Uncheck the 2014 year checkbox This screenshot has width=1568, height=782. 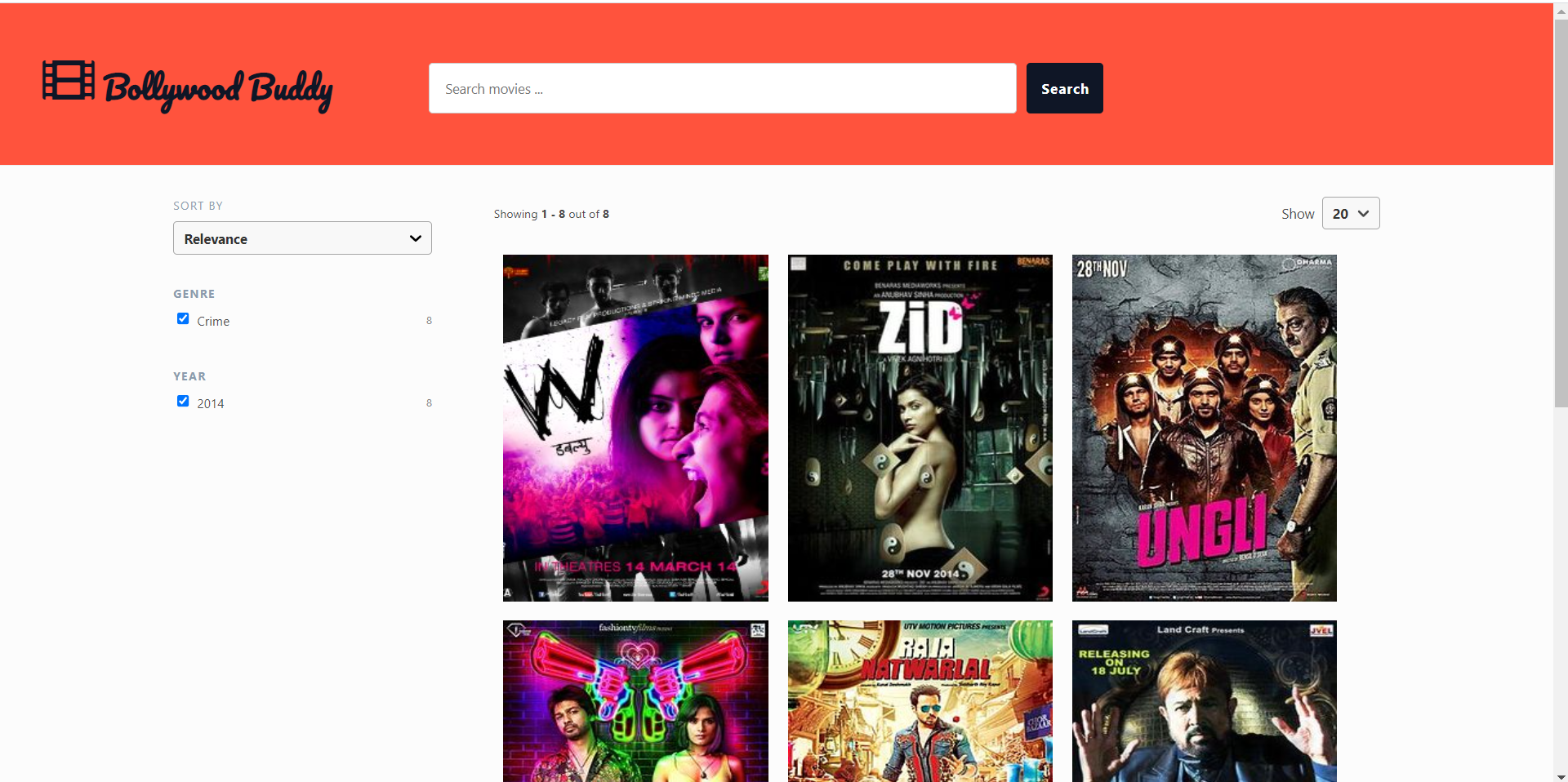pos(183,401)
